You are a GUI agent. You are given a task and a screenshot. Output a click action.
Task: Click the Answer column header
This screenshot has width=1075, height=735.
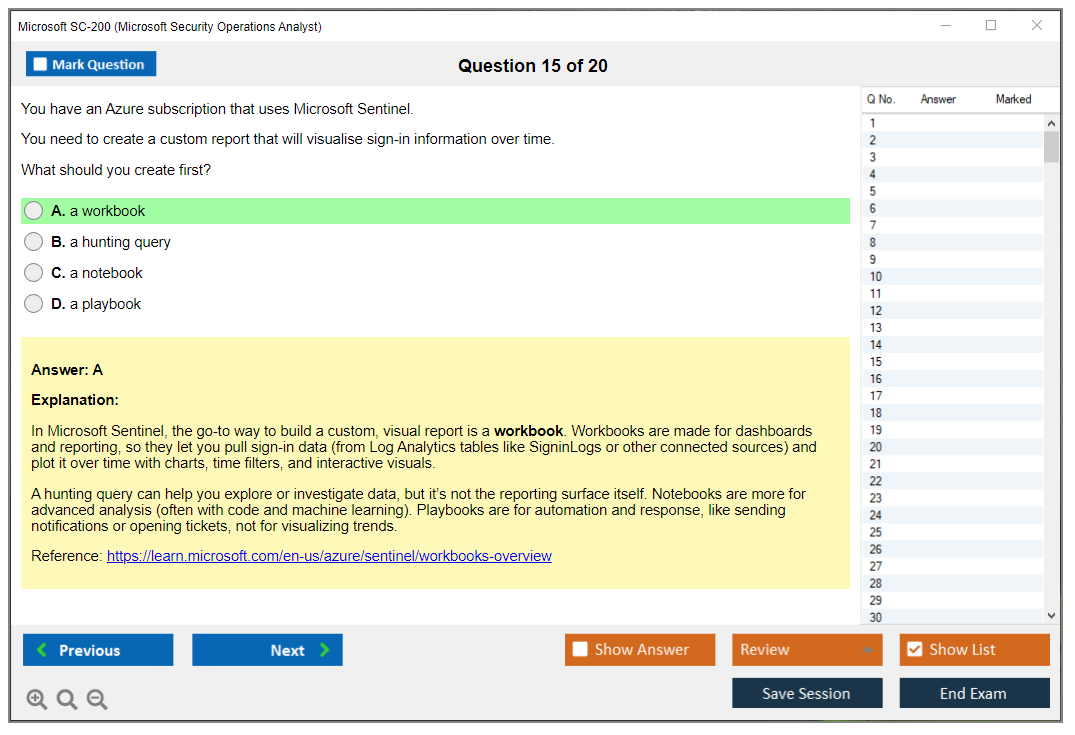tap(937, 99)
